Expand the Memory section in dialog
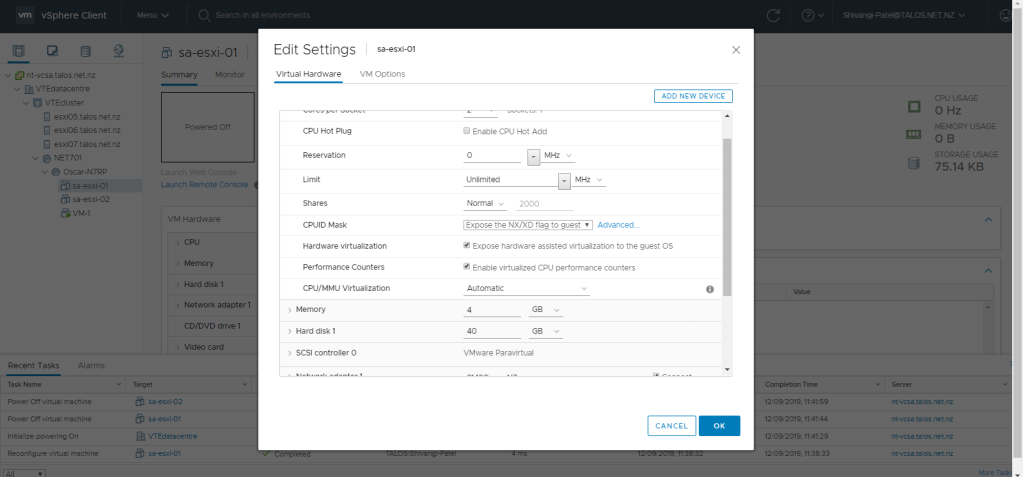The height and width of the screenshot is (477, 1023). pos(289,310)
